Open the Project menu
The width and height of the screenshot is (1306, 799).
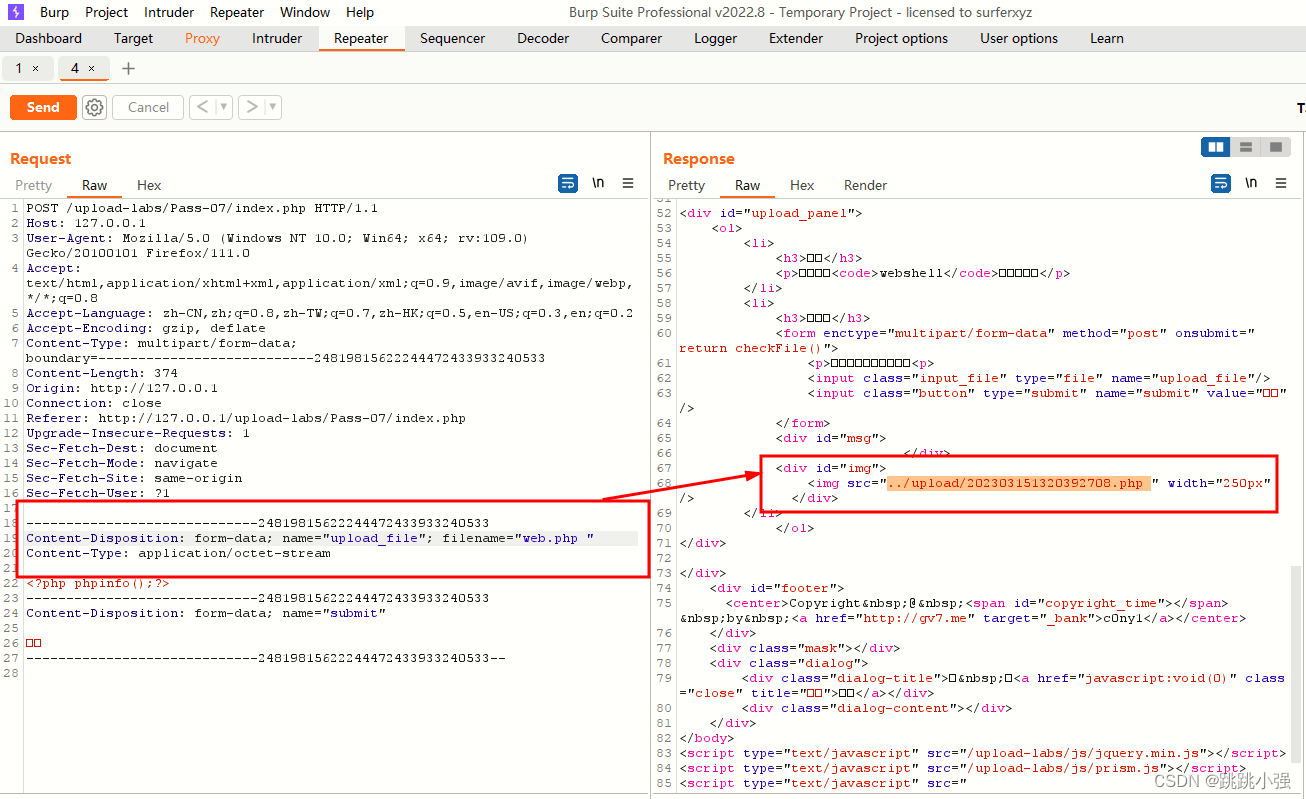(106, 12)
